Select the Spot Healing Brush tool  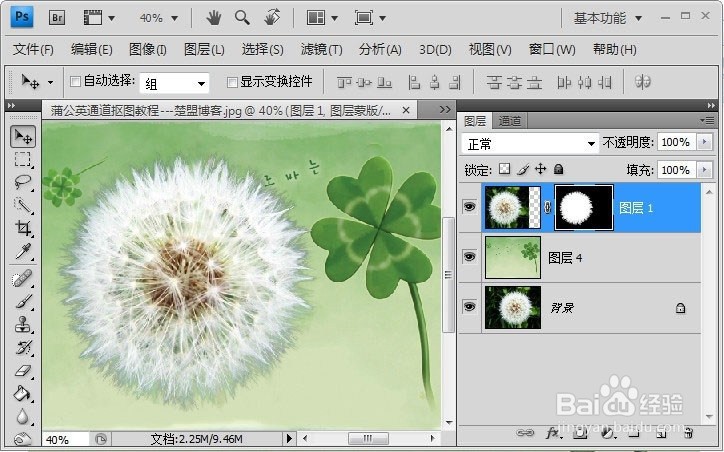coord(23,278)
